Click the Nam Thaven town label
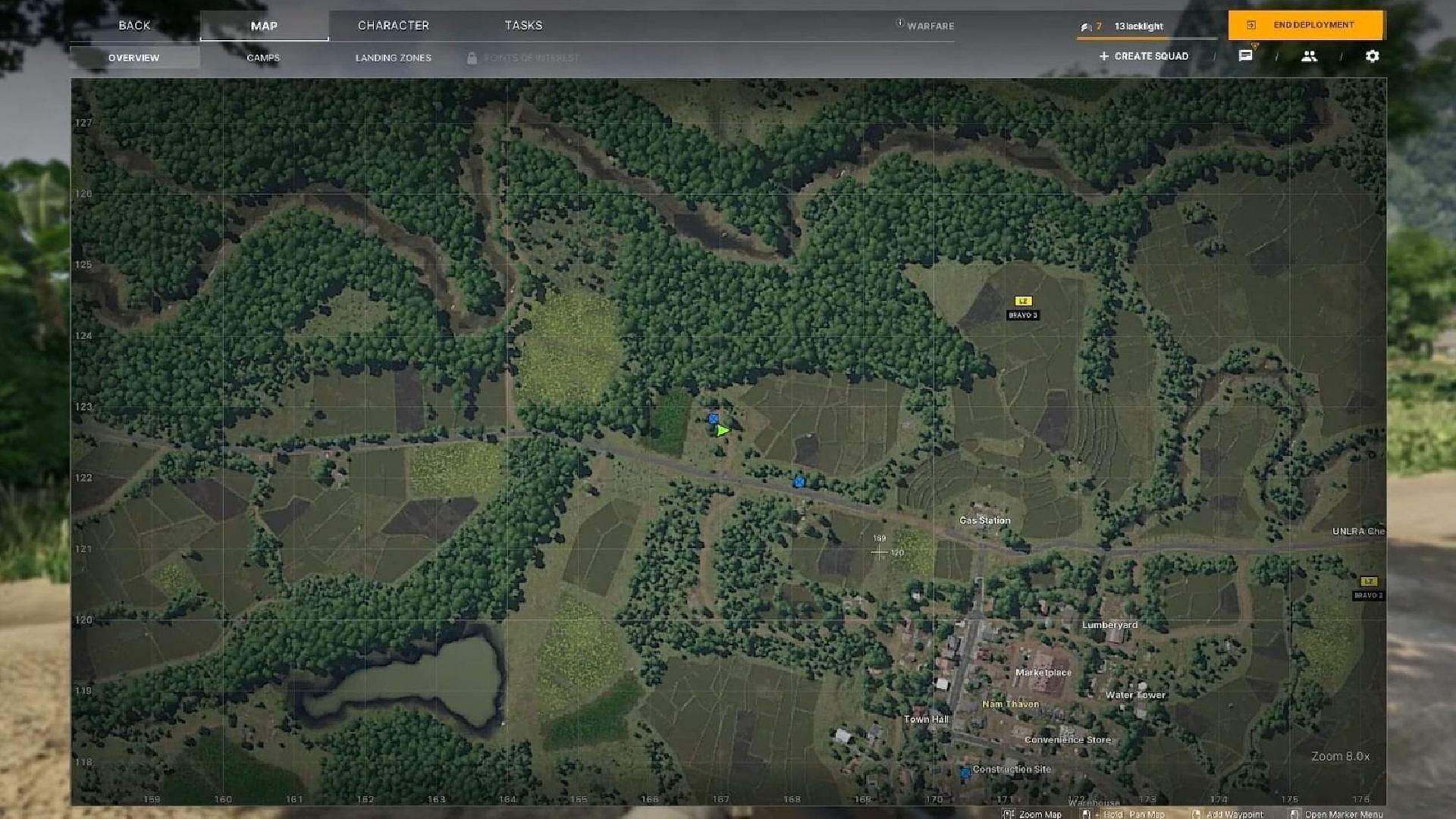 tap(1010, 704)
